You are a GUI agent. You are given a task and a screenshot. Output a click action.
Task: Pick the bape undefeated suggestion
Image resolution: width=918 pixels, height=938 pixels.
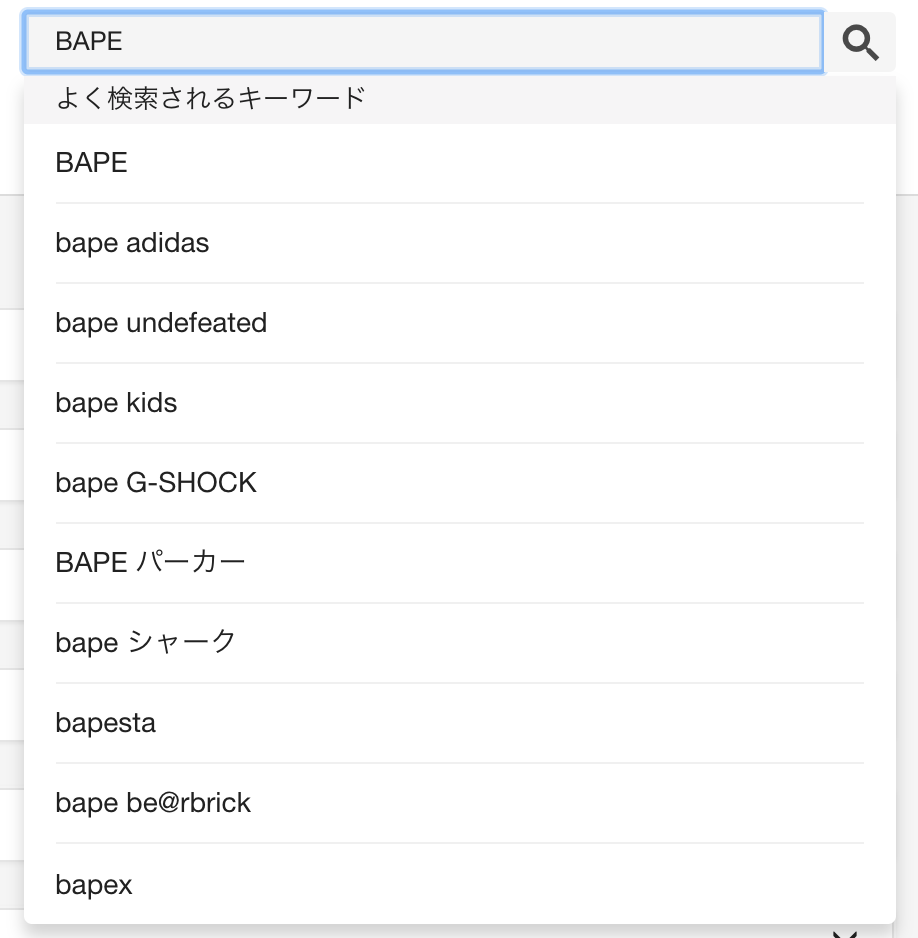click(459, 323)
